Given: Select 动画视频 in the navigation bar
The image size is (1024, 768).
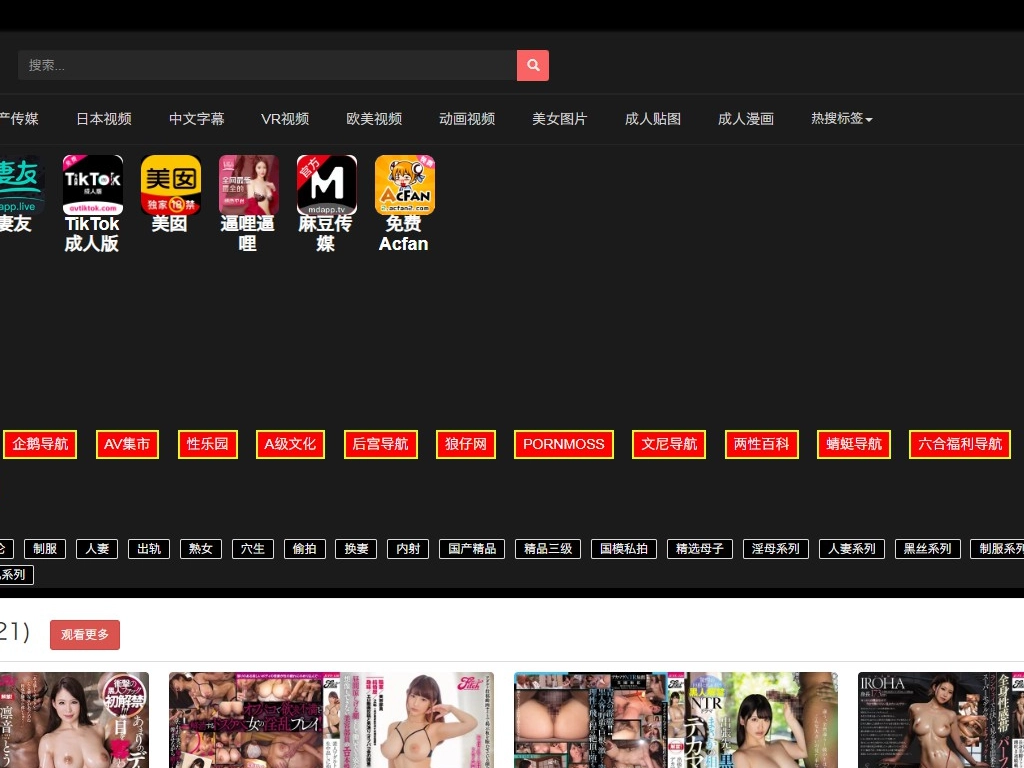Looking at the screenshot, I should click(x=467, y=119).
